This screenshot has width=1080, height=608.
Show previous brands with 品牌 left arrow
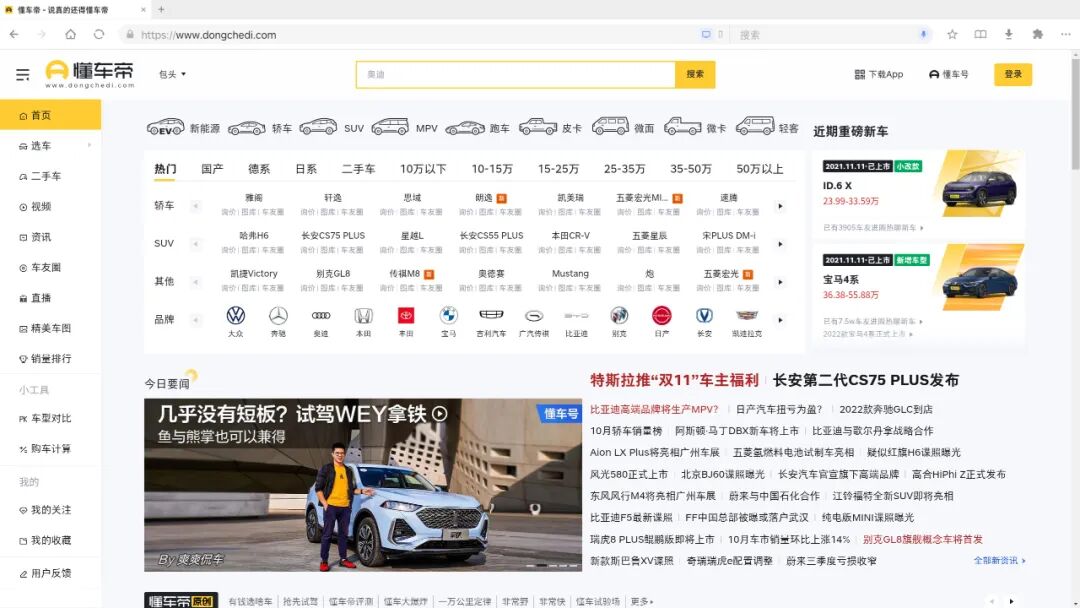point(196,319)
